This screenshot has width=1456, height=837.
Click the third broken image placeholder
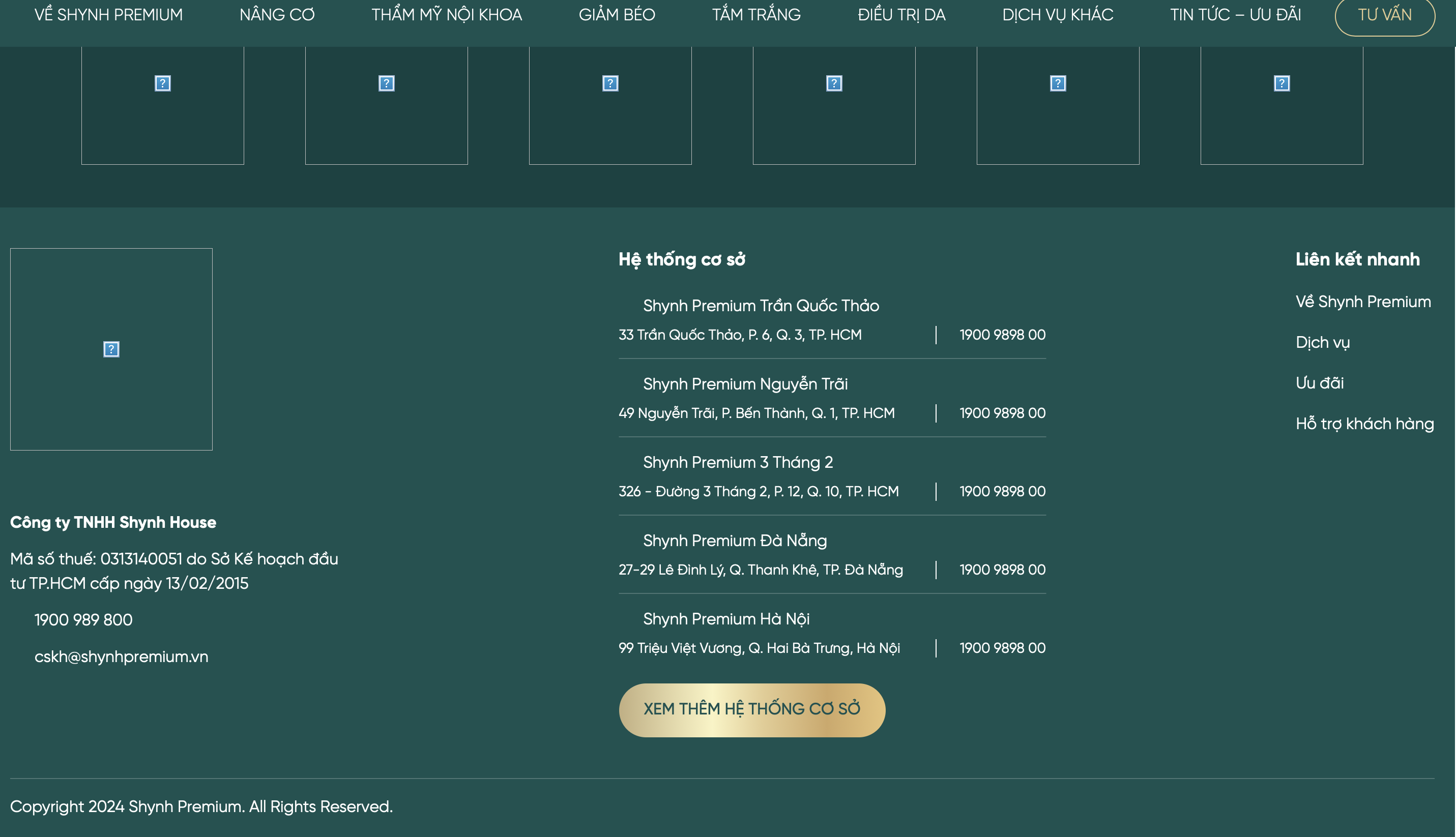(x=609, y=105)
